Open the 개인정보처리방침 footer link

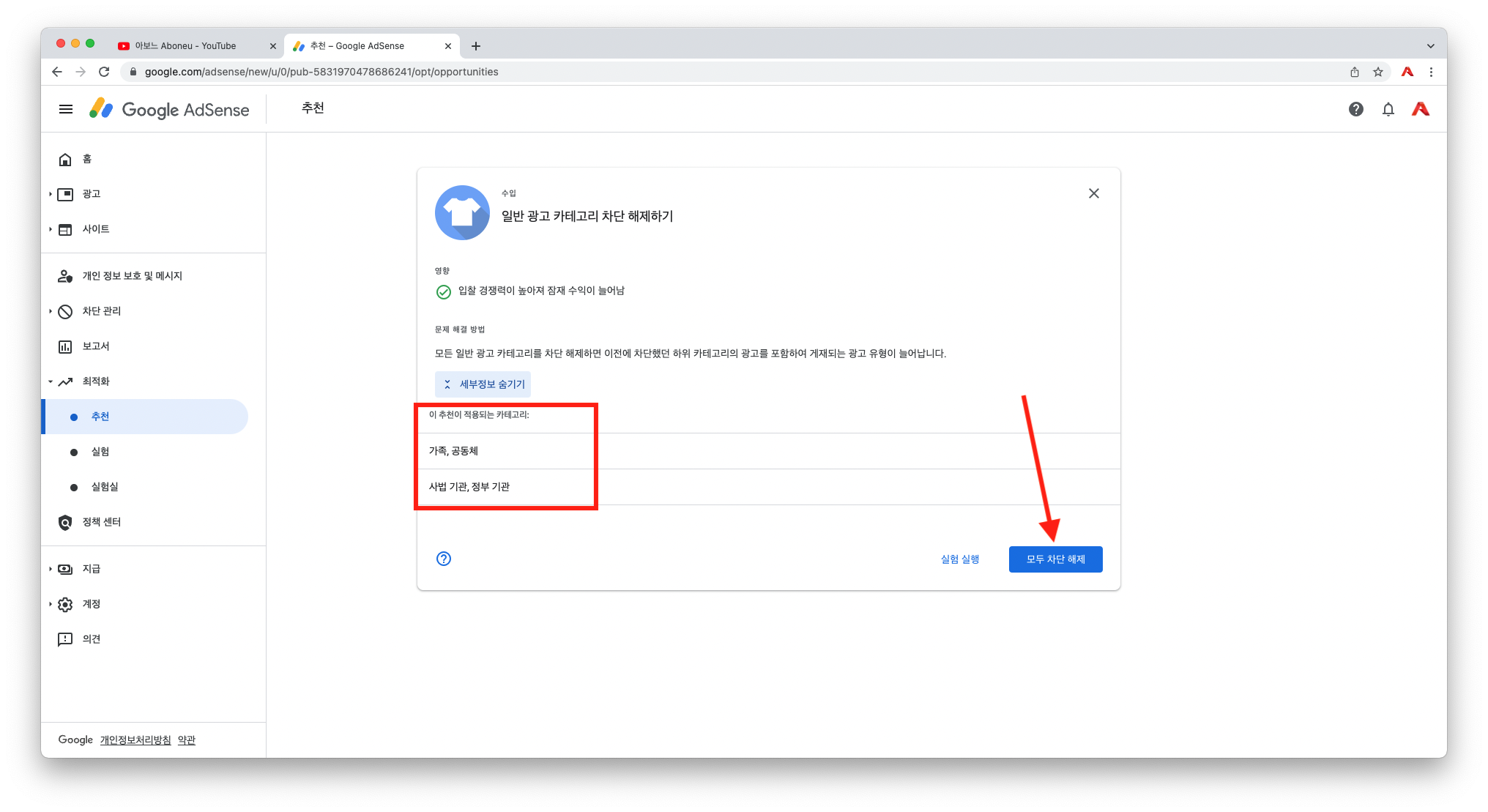click(x=135, y=740)
